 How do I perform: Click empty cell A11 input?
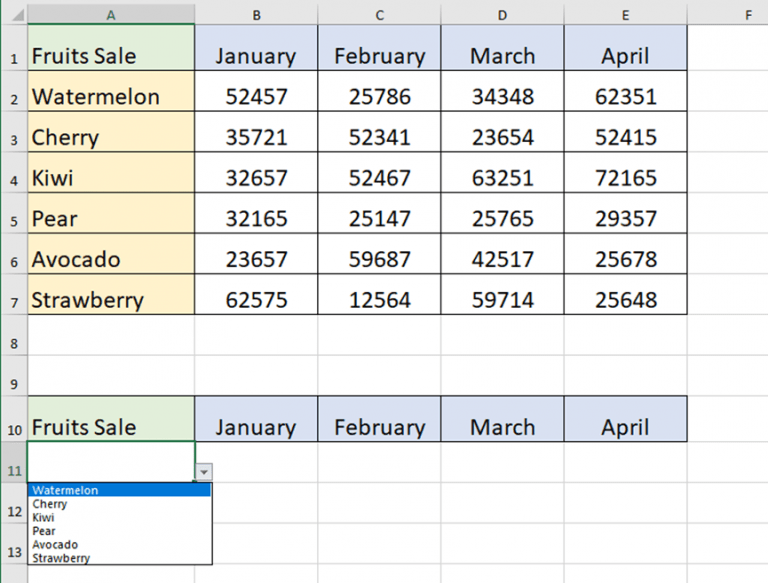coord(111,462)
